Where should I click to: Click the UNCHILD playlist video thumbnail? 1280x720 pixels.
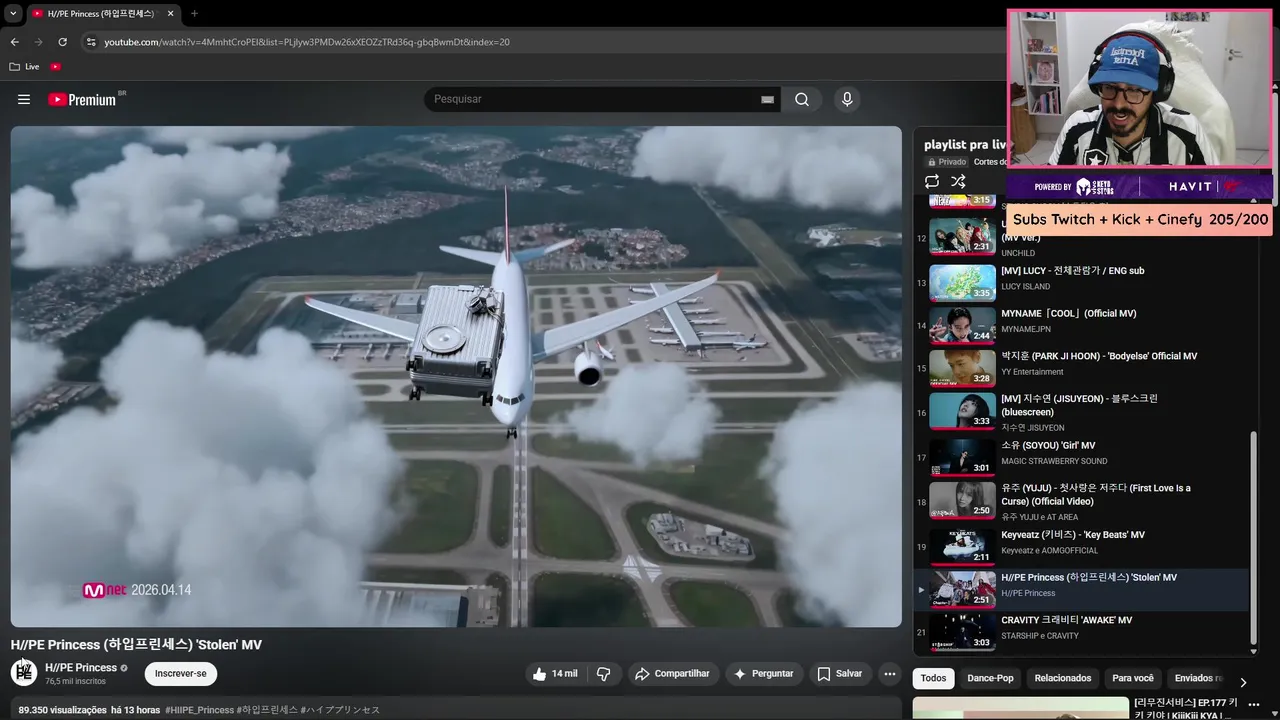pyautogui.click(x=962, y=237)
